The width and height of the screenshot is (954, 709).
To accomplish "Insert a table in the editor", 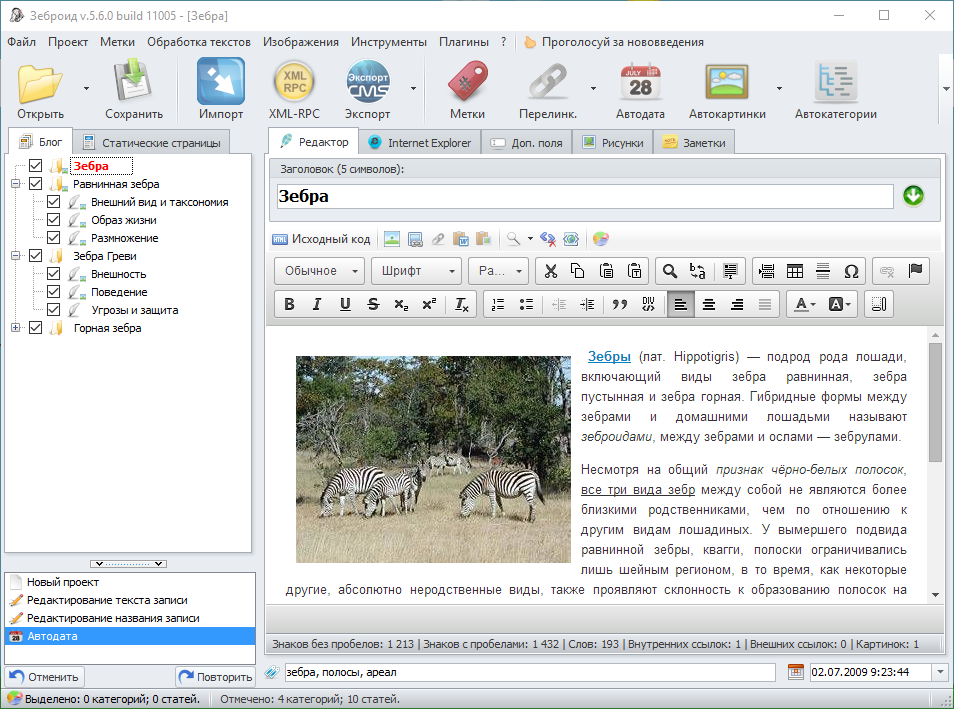I will click(x=795, y=271).
